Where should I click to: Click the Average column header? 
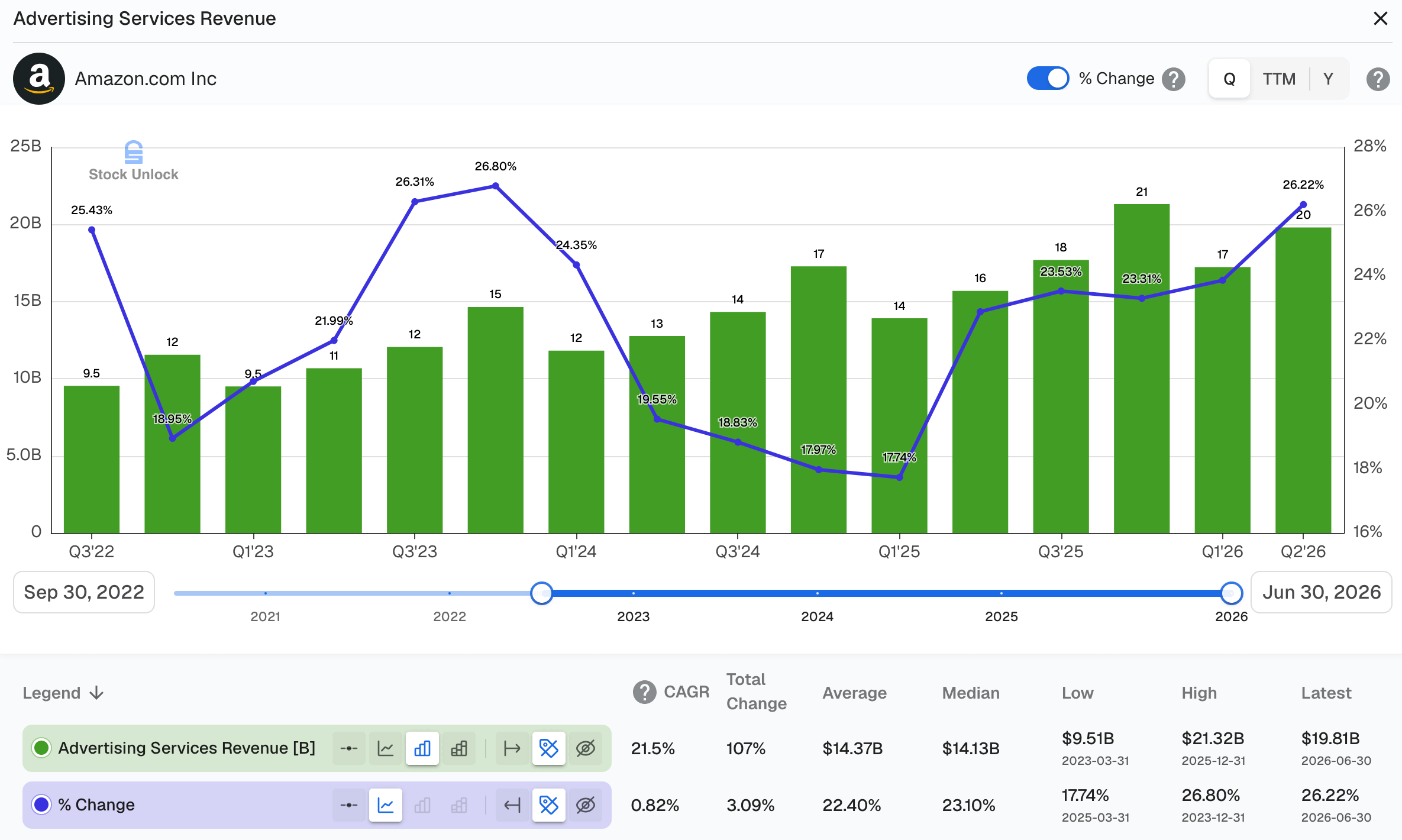click(x=854, y=693)
